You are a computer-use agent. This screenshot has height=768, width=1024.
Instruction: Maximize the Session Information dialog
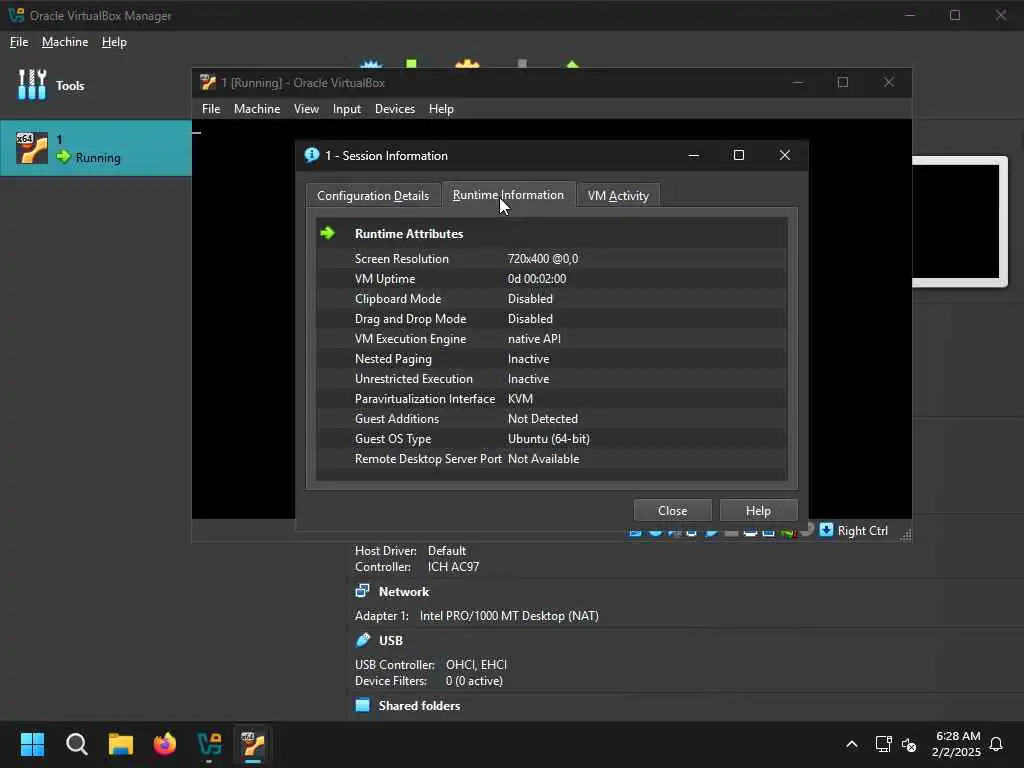[x=739, y=155]
